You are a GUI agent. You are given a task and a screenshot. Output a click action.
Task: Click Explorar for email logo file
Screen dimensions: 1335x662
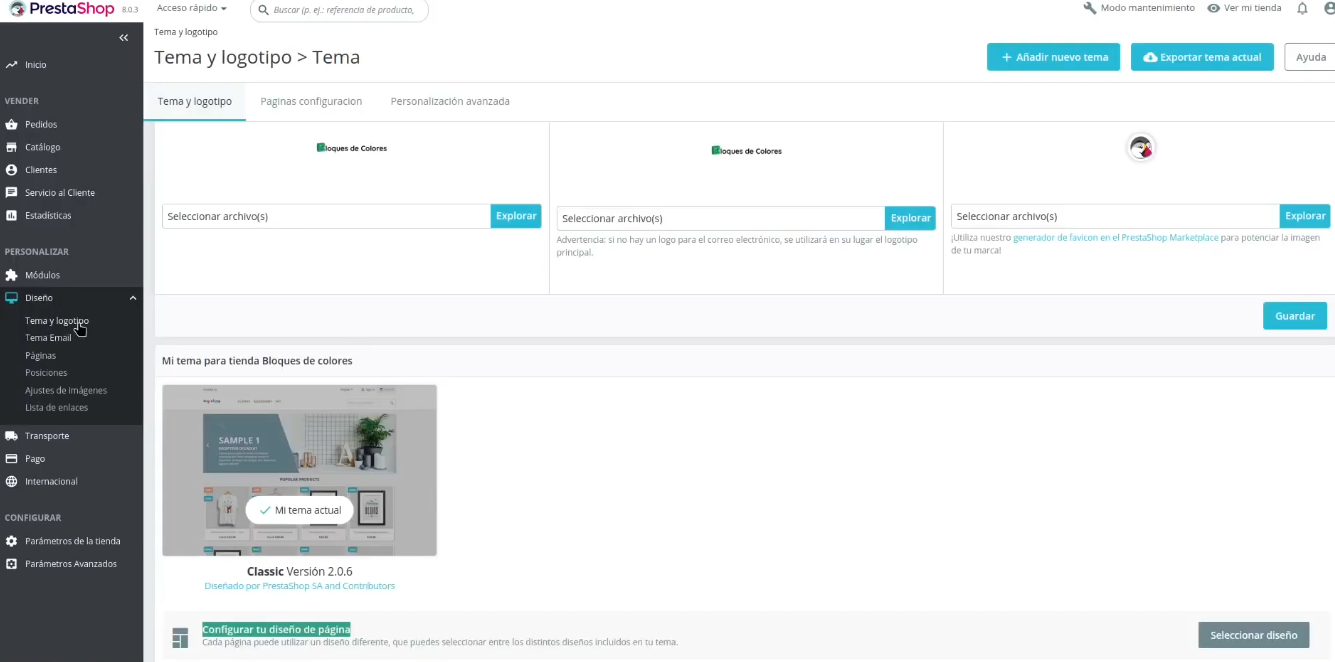click(910, 218)
